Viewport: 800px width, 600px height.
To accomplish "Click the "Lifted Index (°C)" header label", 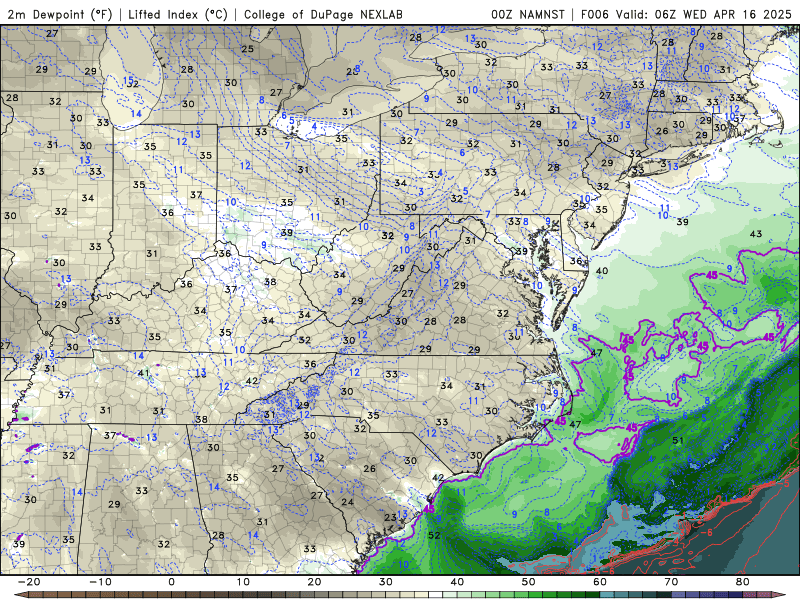I will click(178, 14).
